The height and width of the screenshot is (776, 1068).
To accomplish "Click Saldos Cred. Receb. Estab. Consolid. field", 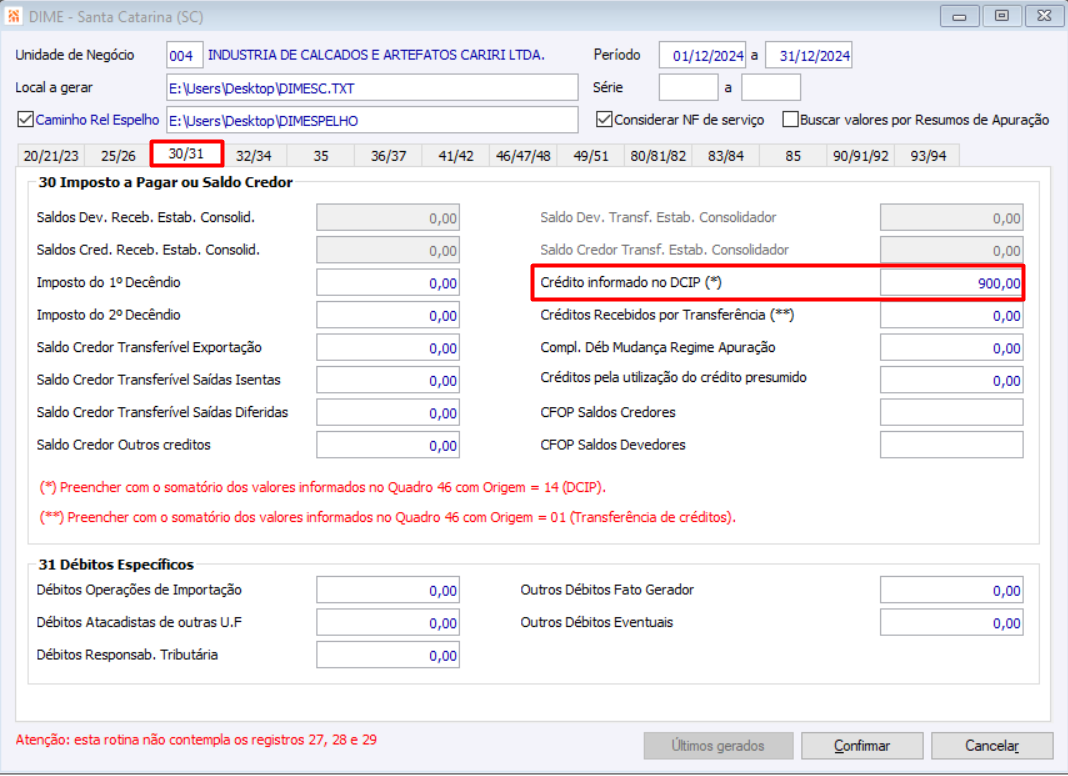I will [x=388, y=250].
